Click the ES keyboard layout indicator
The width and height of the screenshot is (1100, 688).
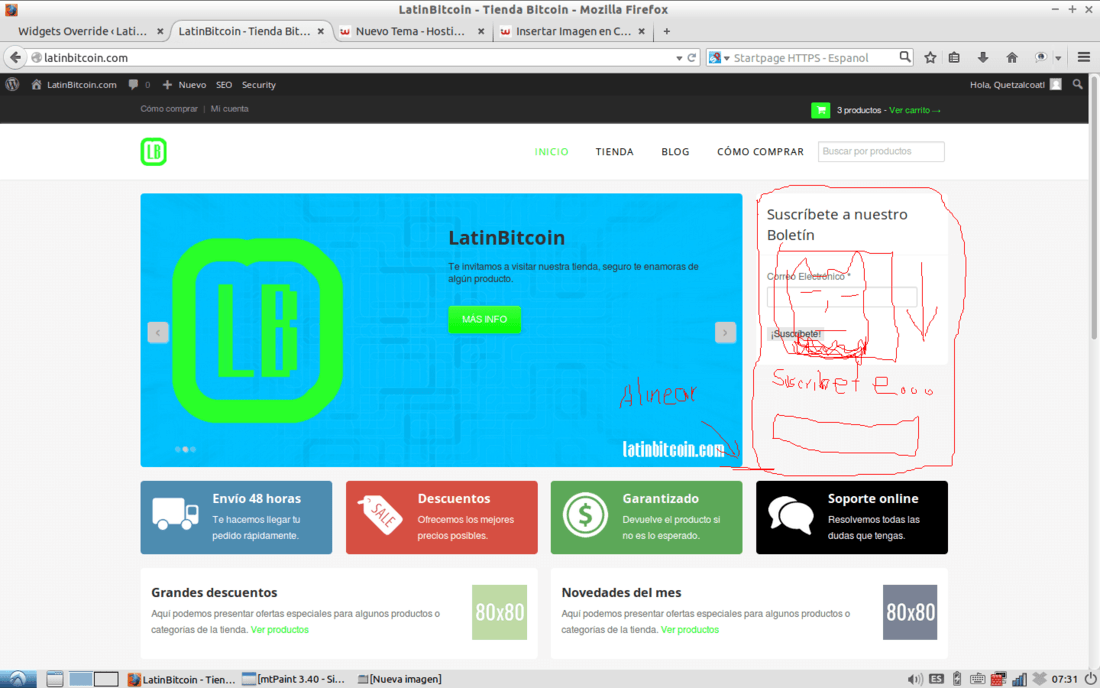coord(936,679)
